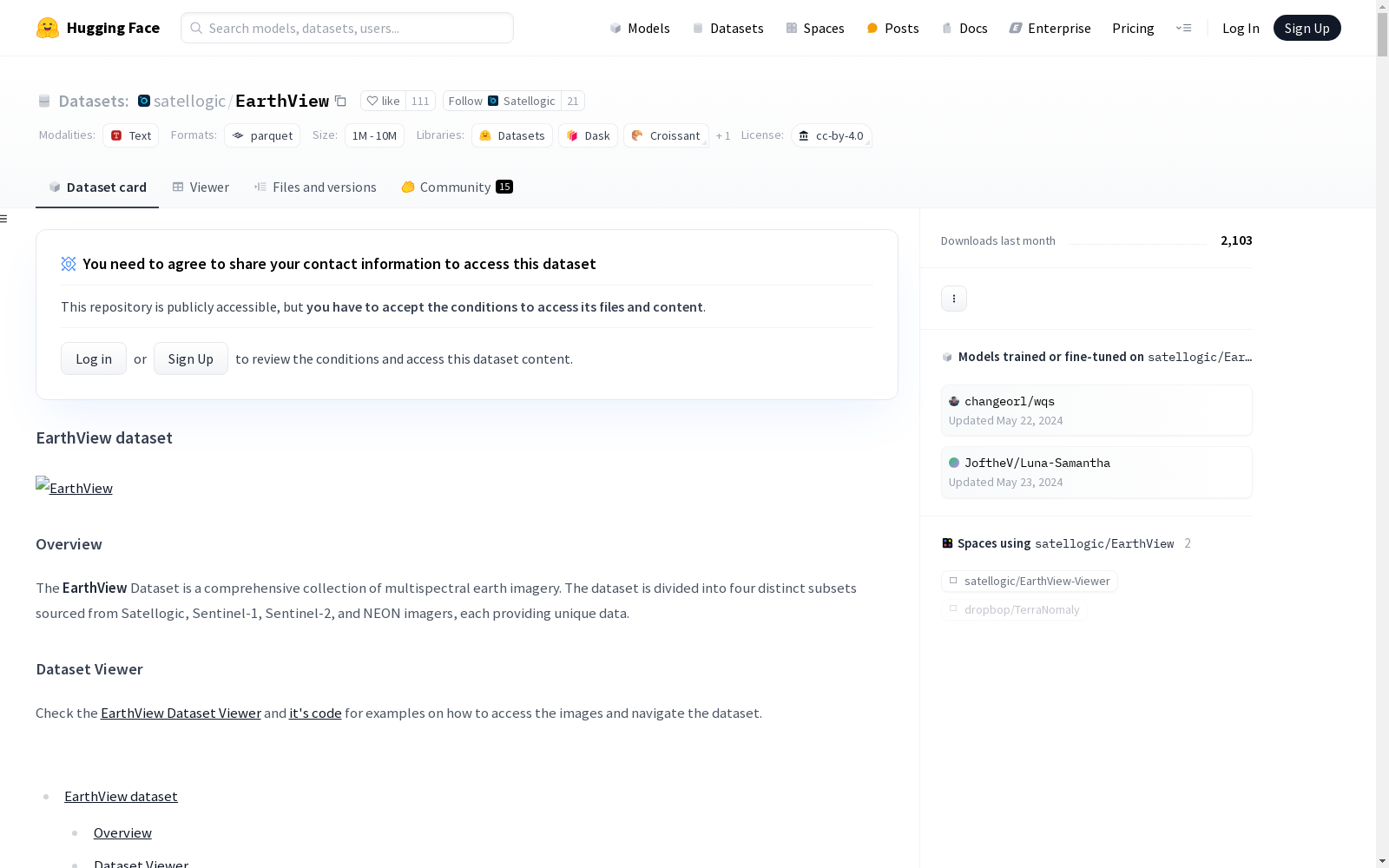This screenshot has width=1389, height=868.
Task: Open the Files and versions tab
Action: coord(315,187)
